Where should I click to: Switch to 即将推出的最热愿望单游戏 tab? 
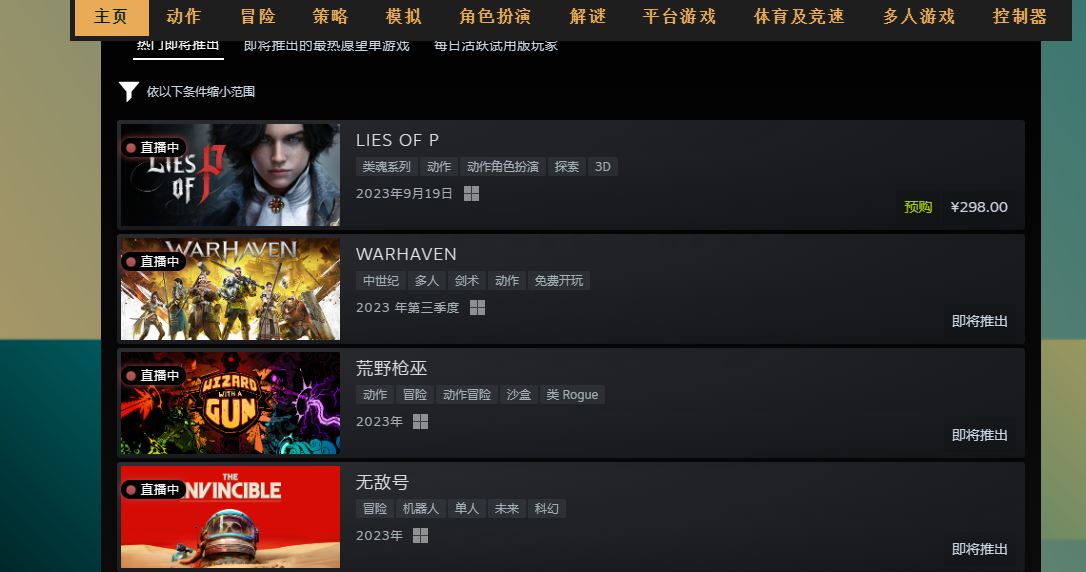click(326, 46)
